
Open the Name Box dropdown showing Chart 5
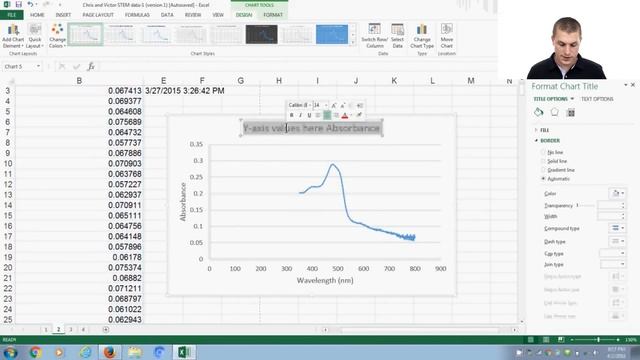tap(38, 66)
